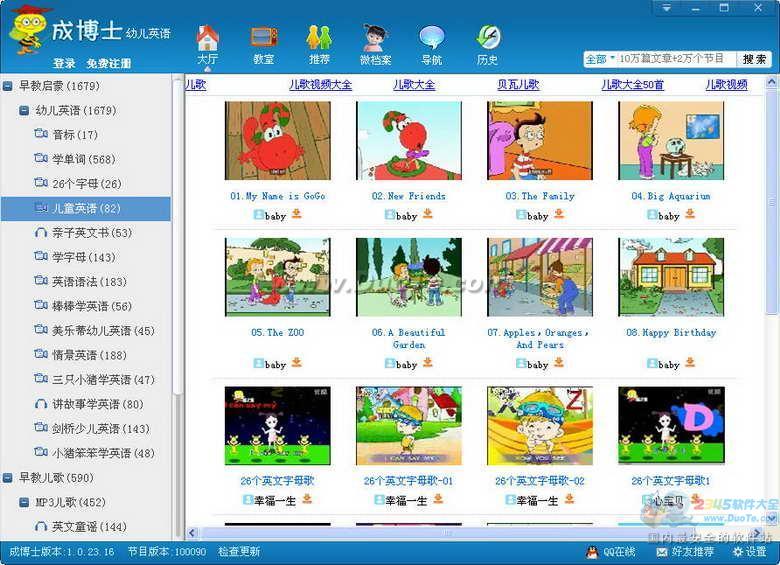Click the content vertical scrollbar thumb
Screen dimensions: 780x565
(772, 201)
